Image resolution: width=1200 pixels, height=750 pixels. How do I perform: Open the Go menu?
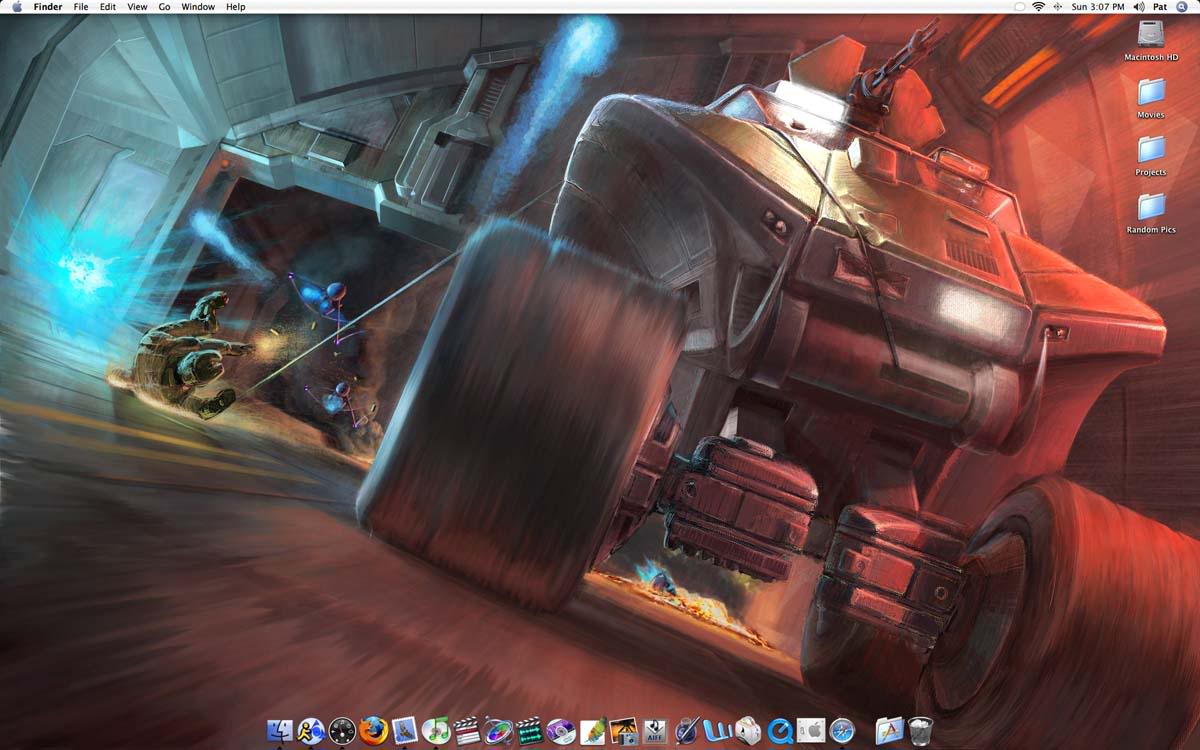[x=164, y=7]
